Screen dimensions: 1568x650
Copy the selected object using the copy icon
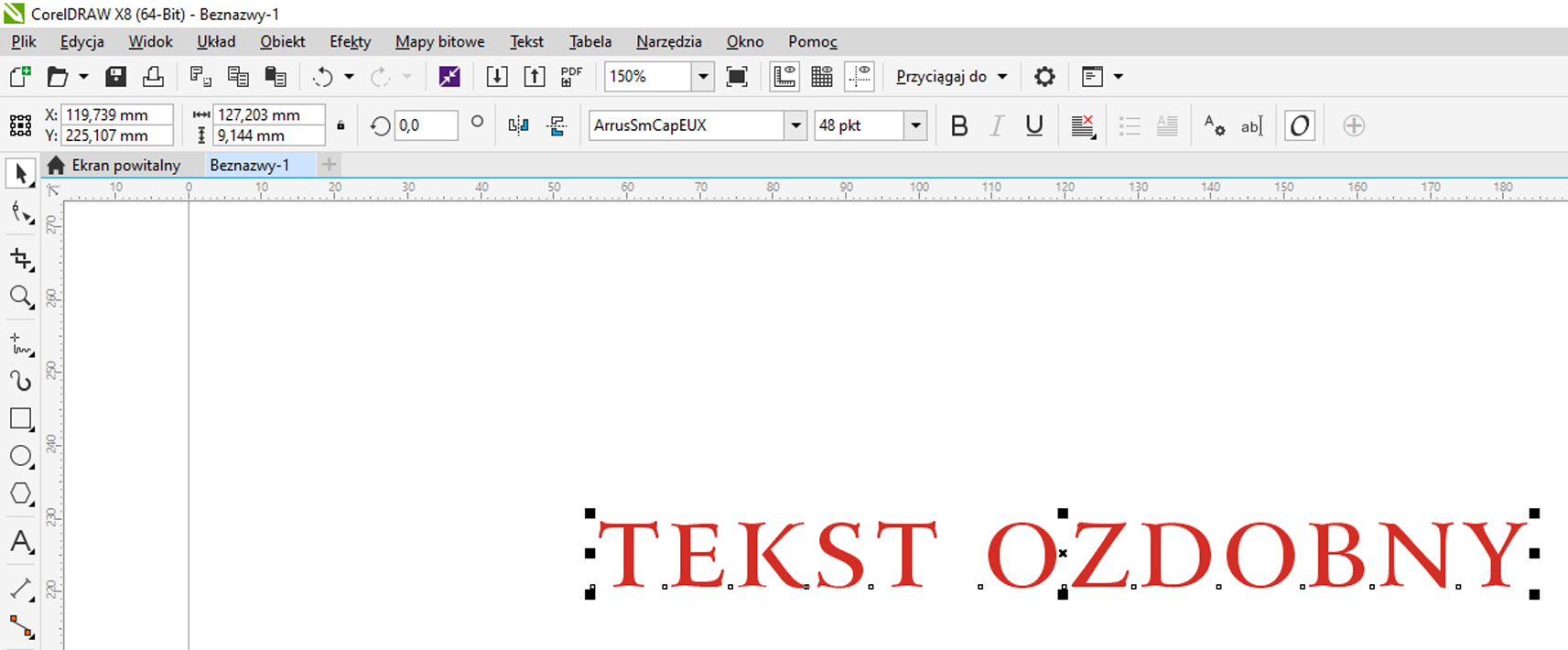pyautogui.click(x=238, y=77)
